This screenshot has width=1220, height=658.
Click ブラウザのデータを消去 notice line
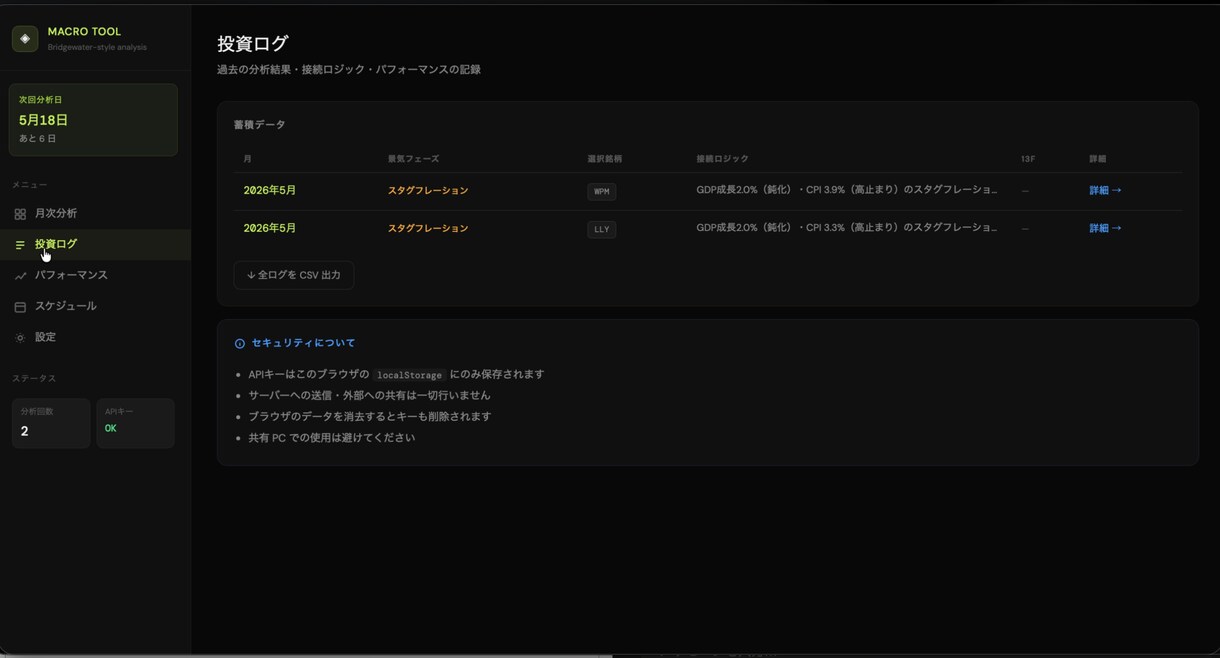(370, 417)
